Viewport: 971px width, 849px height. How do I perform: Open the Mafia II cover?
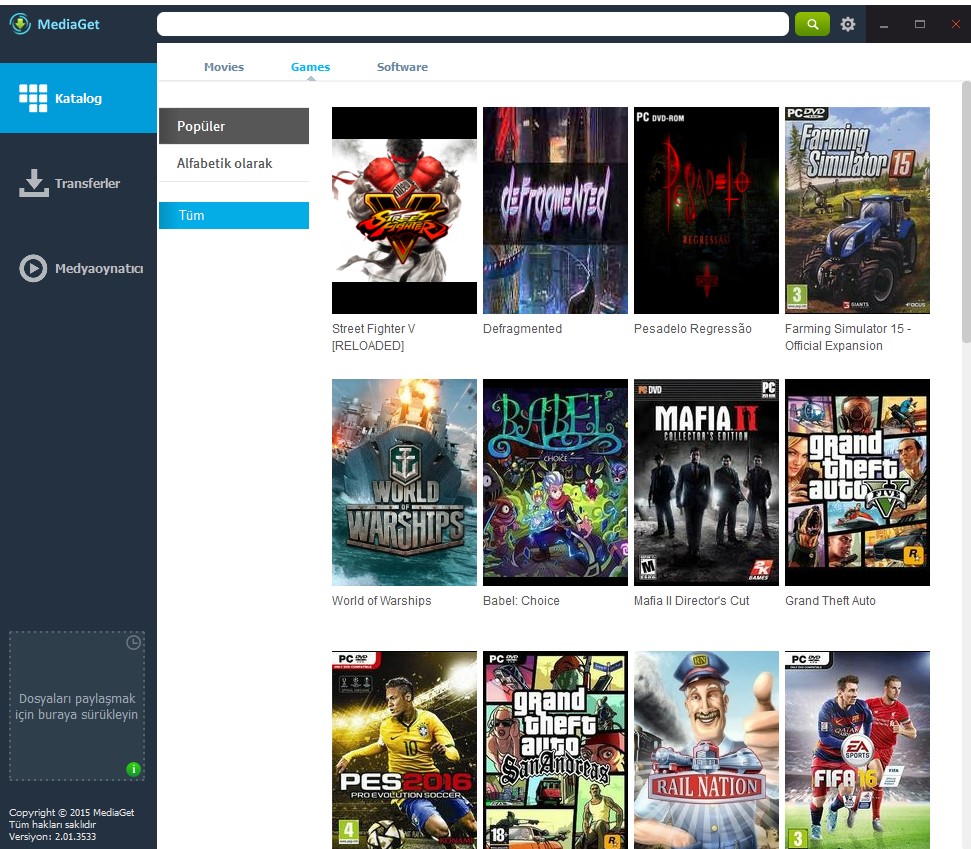click(x=707, y=482)
